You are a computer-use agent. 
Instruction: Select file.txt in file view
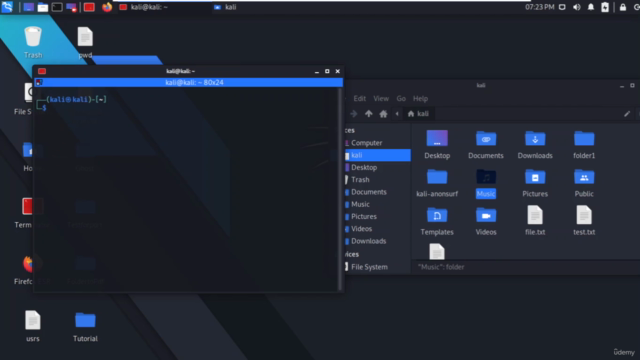[x=535, y=221]
